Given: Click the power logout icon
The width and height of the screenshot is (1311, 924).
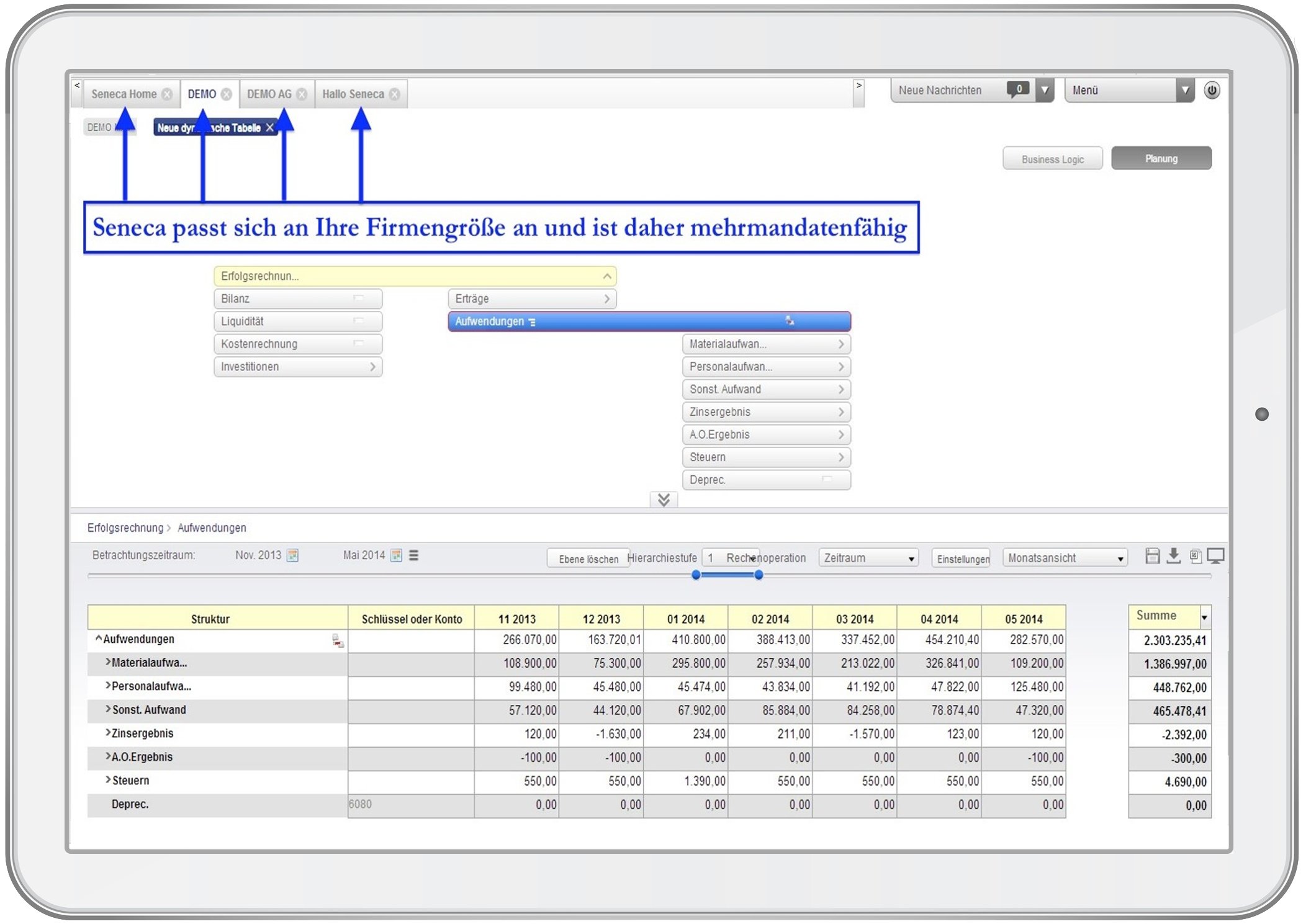Looking at the screenshot, I should [1212, 91].
